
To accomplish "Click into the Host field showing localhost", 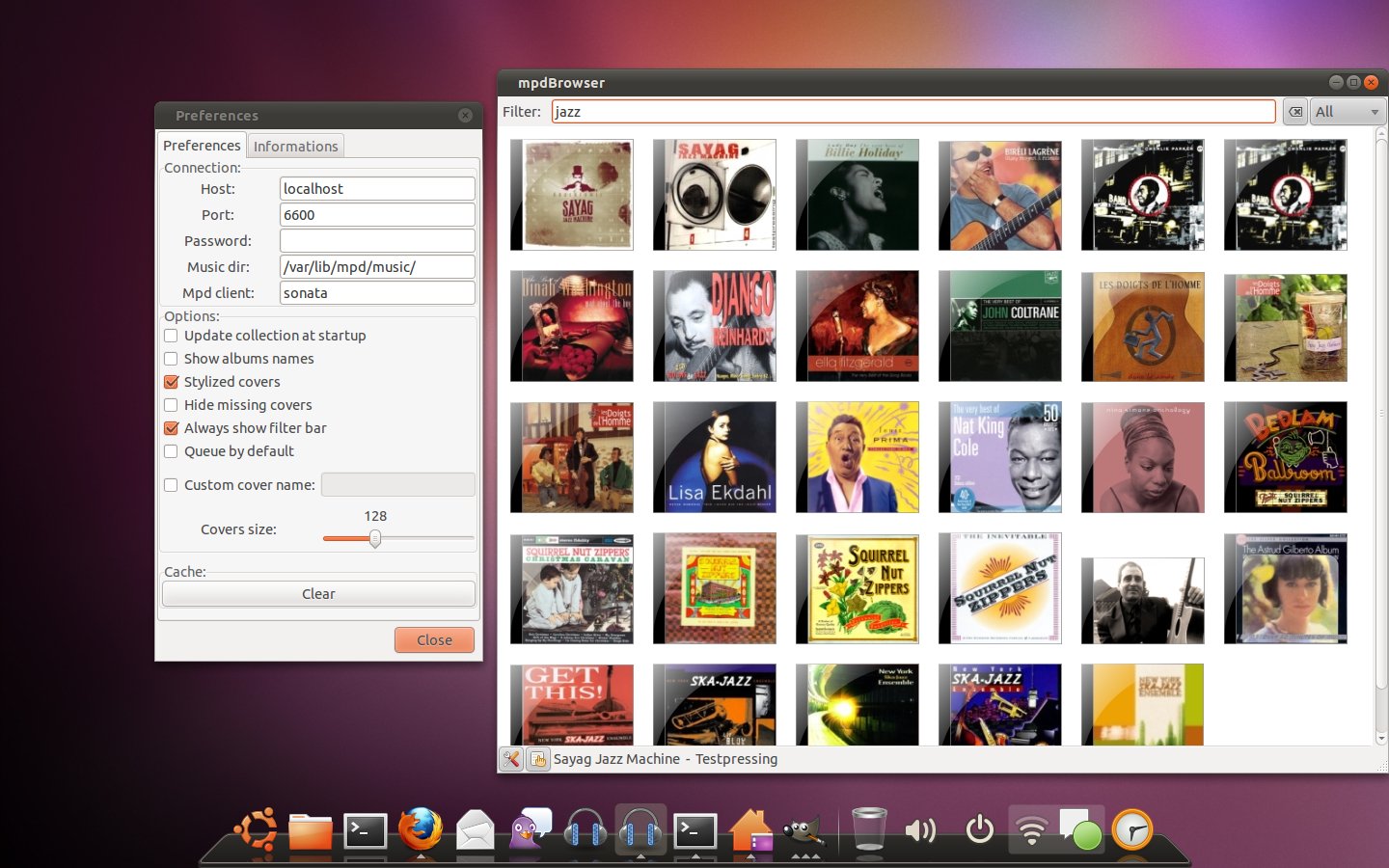I will tap(377, 189).
